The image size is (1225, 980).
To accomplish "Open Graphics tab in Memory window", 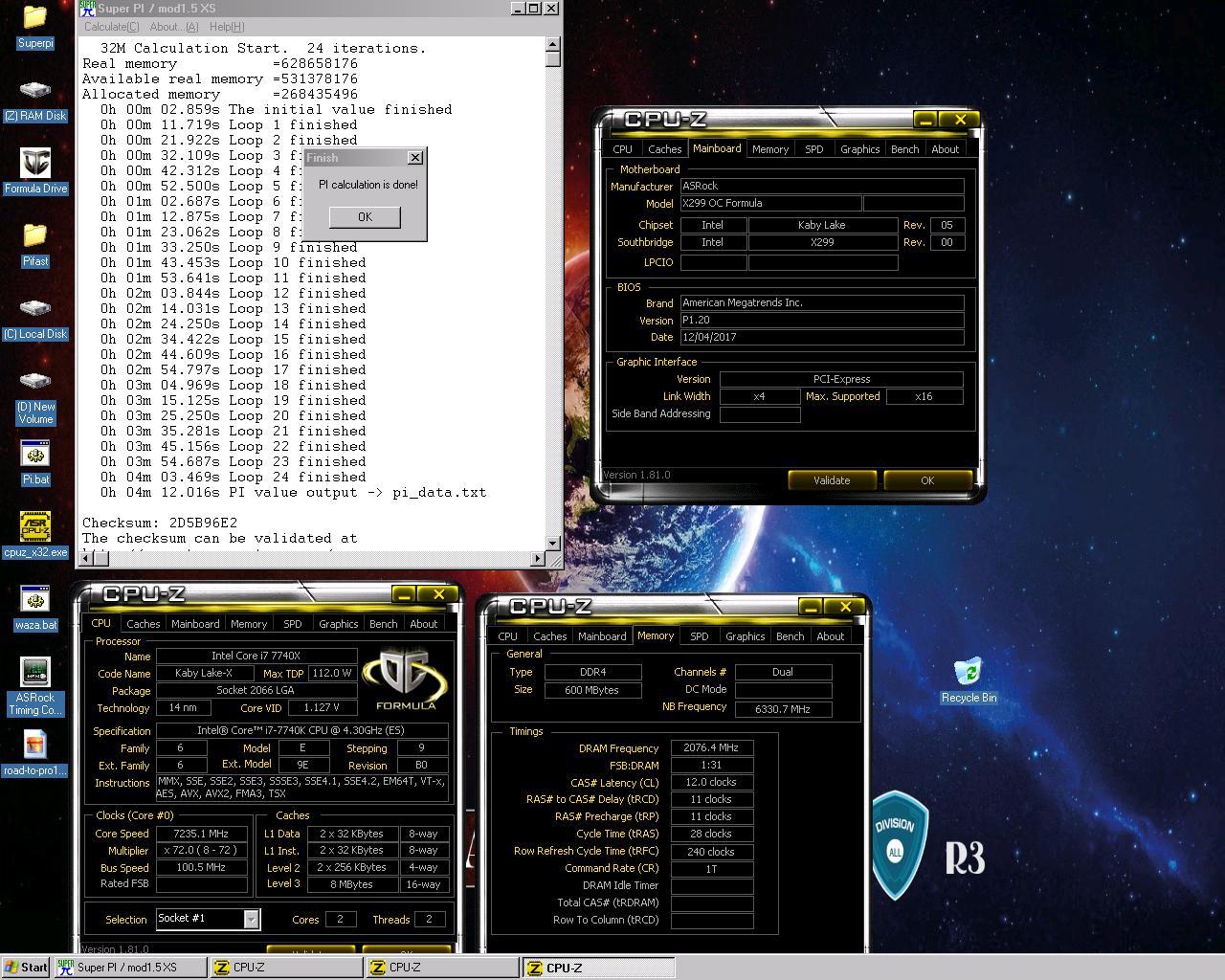I will click(x=745, y=636).
